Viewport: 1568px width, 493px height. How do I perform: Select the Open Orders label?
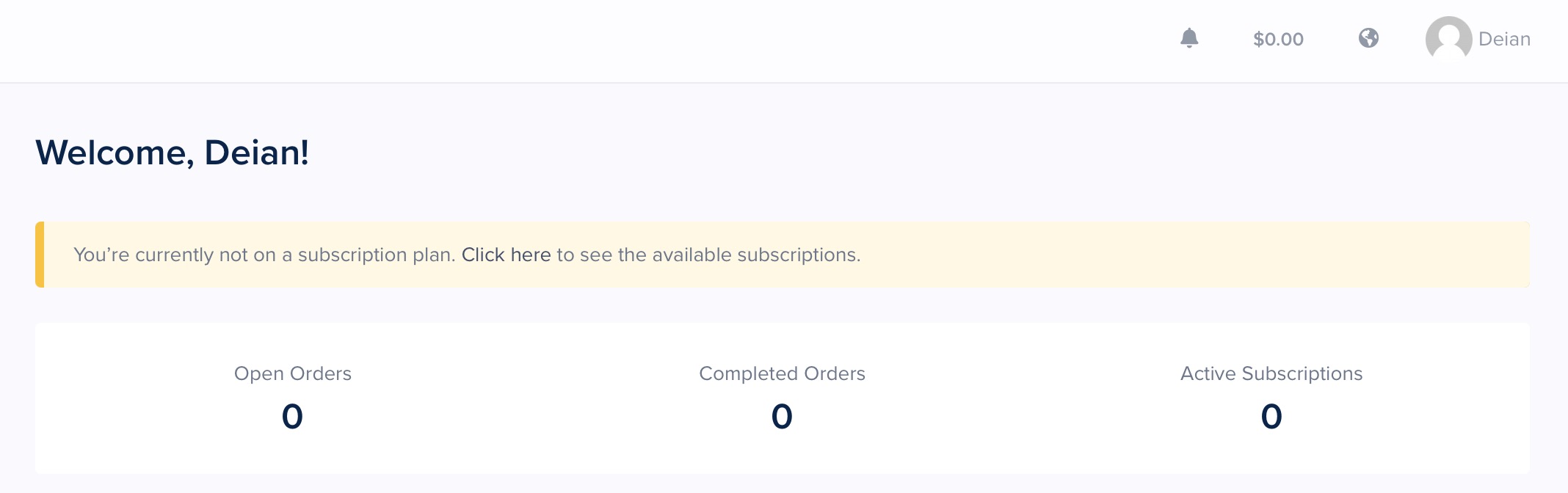coord(293,373)
